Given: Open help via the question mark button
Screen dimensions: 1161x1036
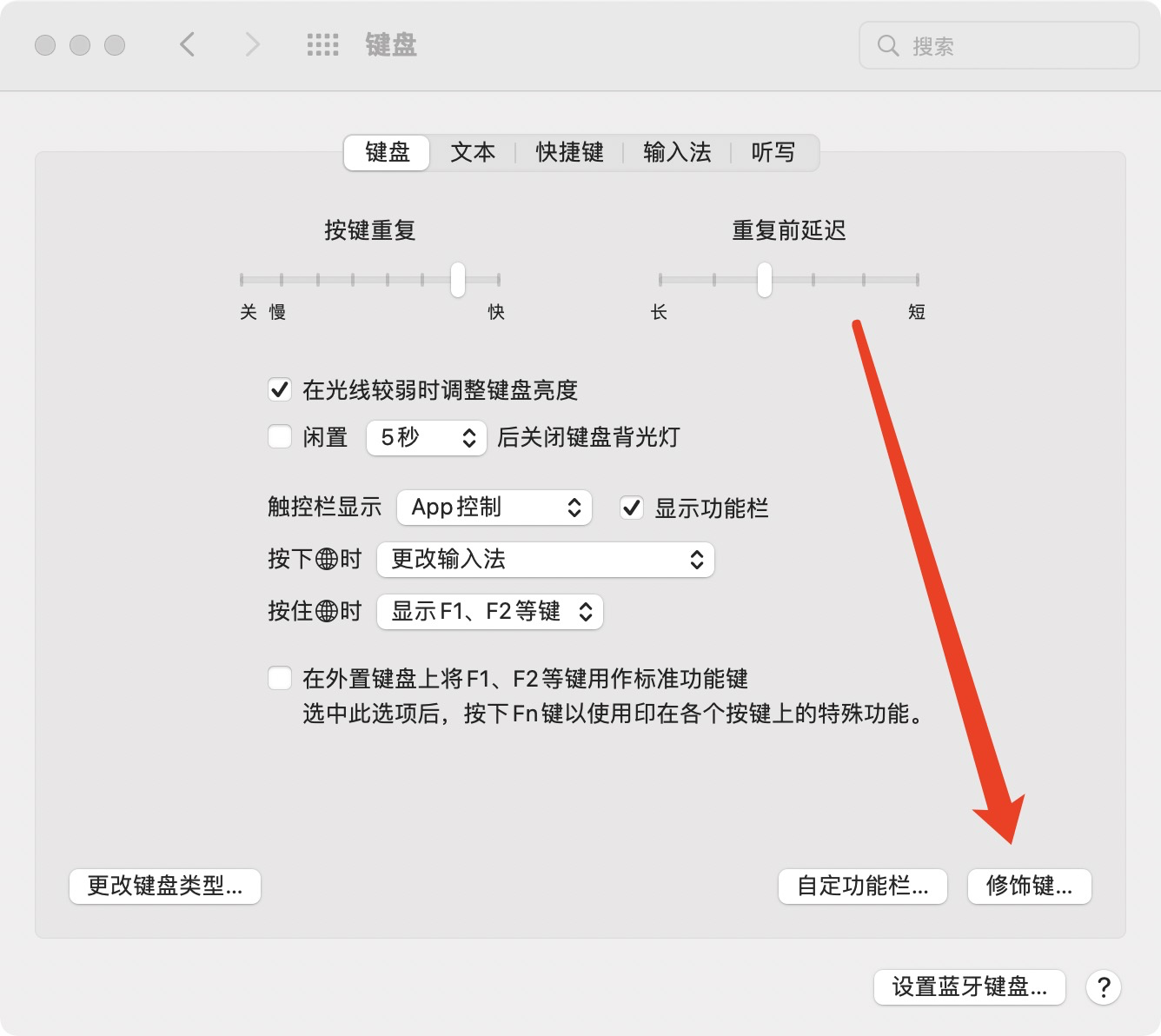Looking at the screenshot, I should coord(1105,987).
